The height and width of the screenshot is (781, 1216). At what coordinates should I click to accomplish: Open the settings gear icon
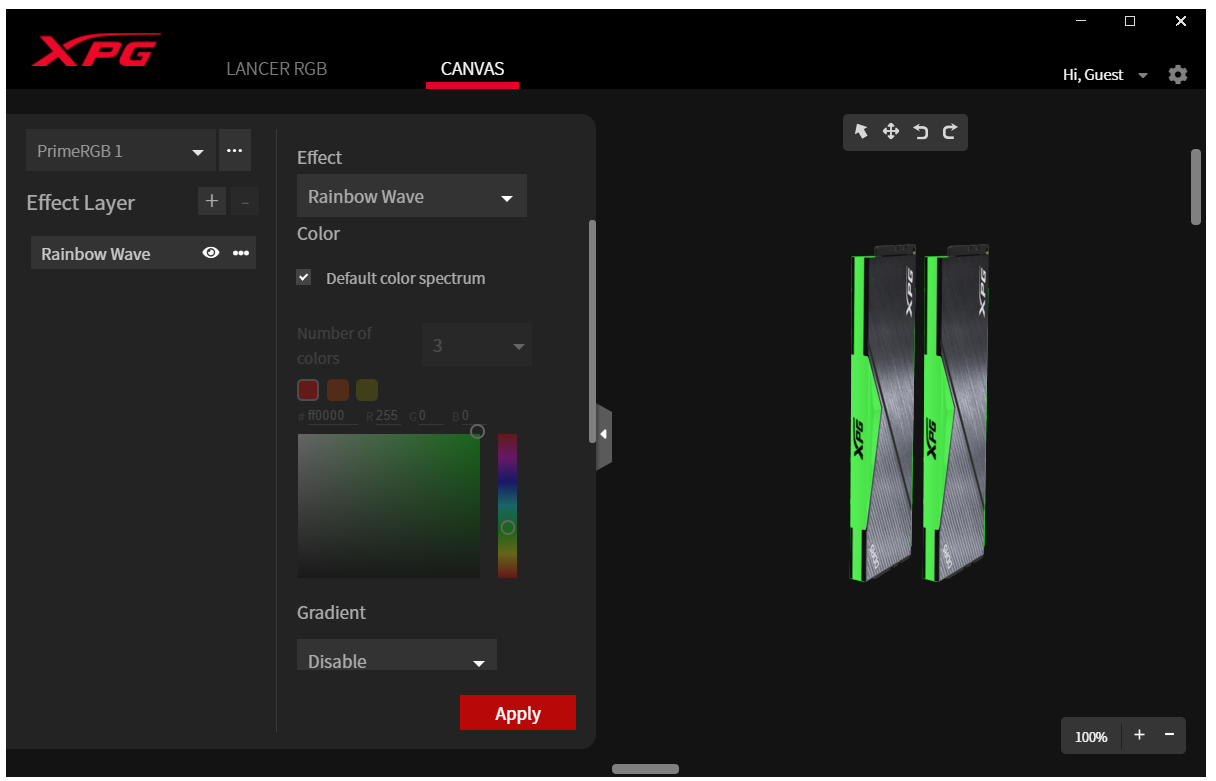pos(1178,74)
